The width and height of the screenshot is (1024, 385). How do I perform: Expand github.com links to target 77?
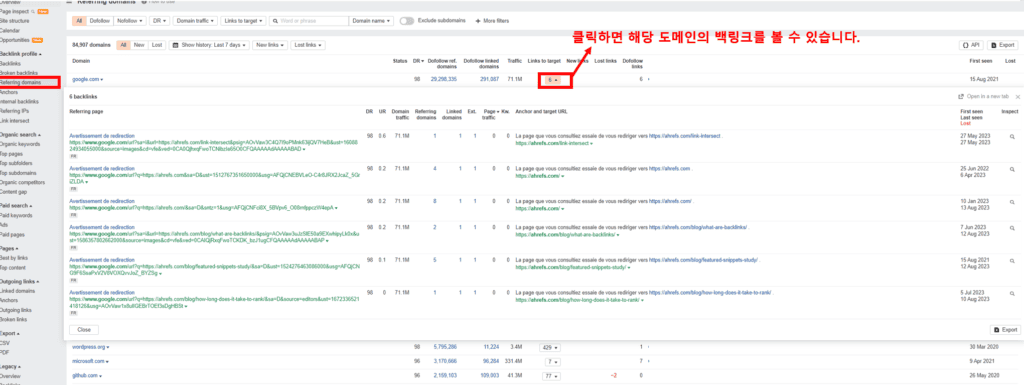[x=552, y=376]
